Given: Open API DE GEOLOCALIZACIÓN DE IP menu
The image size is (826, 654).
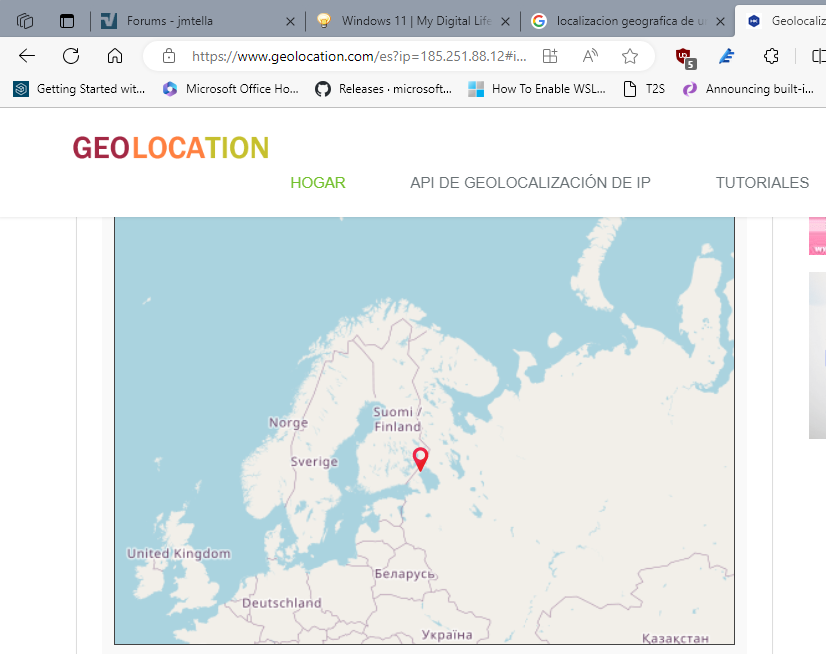Looking at the screenshot, I should 530,183.
